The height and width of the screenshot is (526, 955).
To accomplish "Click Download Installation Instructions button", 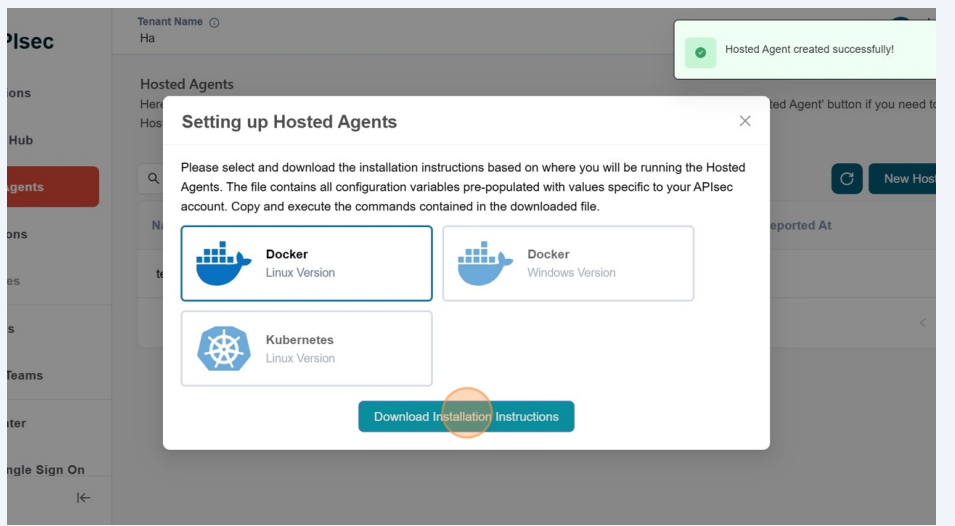I will (x=466, y=416).
